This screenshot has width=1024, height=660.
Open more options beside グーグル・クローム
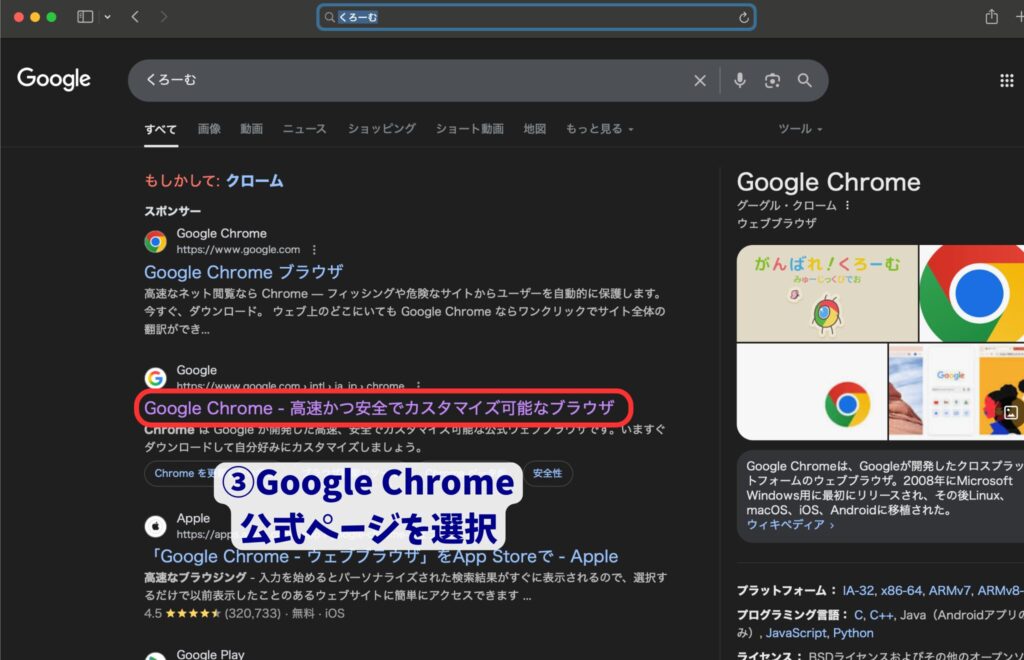(x=848, y=206)
